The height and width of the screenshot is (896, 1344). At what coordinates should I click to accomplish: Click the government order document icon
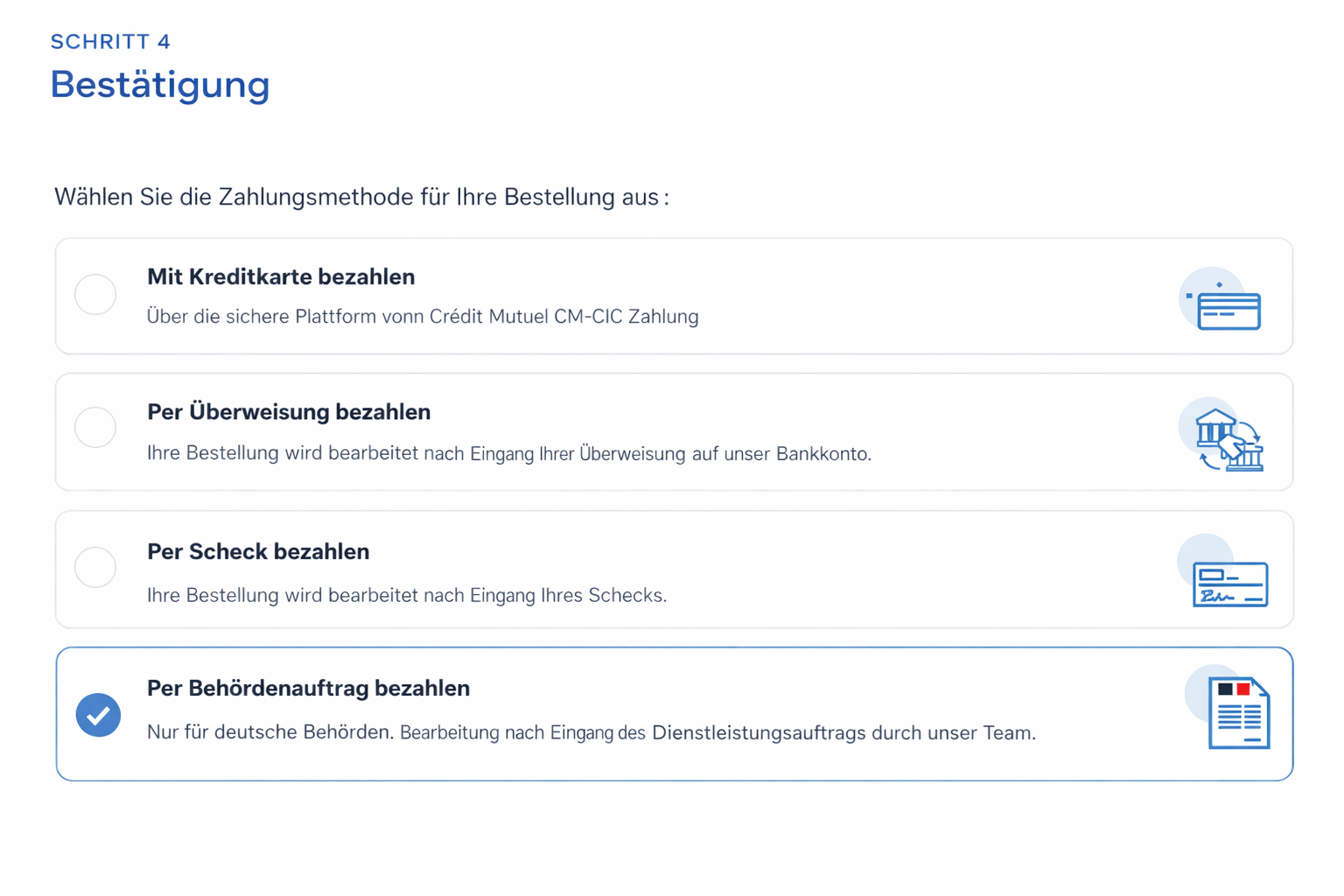coord(1237,712)
